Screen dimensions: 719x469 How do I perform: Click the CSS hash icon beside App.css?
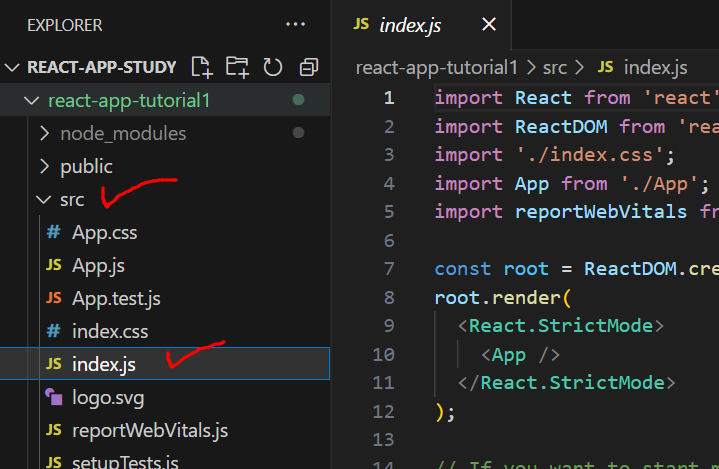54,232
